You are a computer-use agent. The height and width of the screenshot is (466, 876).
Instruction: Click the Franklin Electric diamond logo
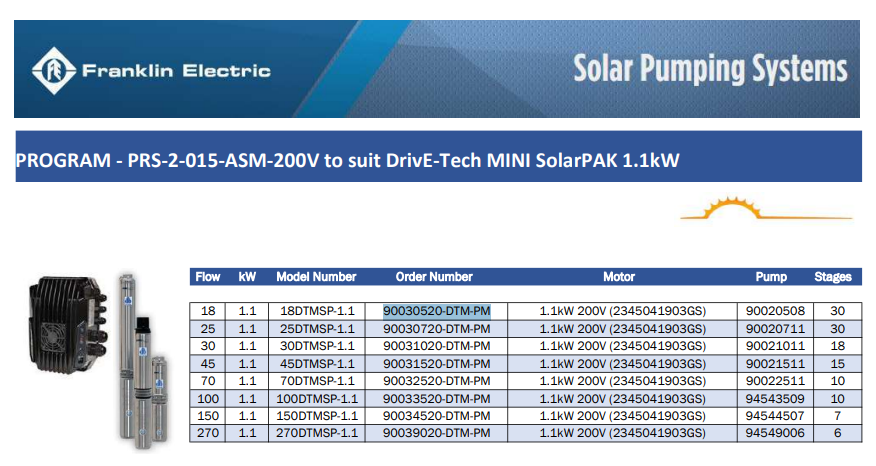point(54,70)
